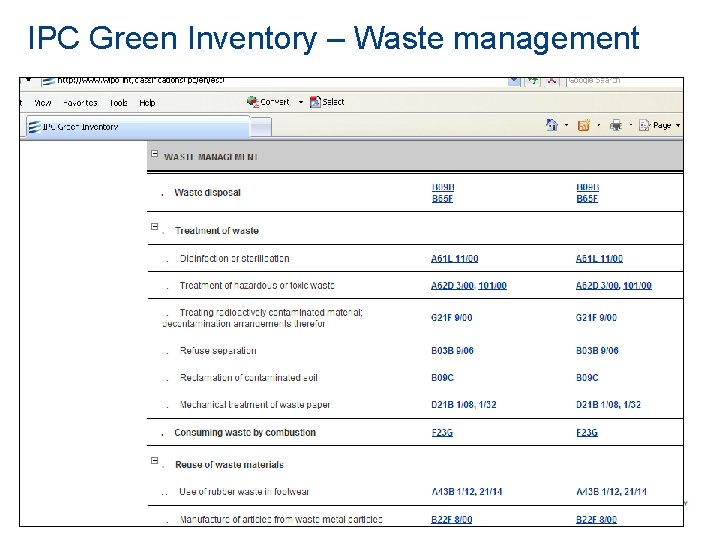Click B09C code in first column
This screenshot has height=540, width=720.
[x=442, y=377]
